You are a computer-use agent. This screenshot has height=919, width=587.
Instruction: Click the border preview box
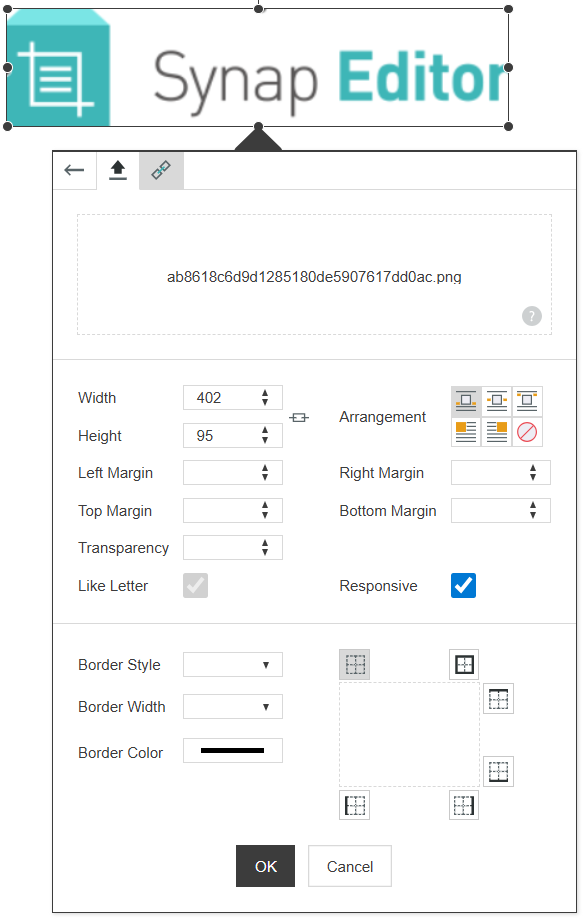pos(409,734)
